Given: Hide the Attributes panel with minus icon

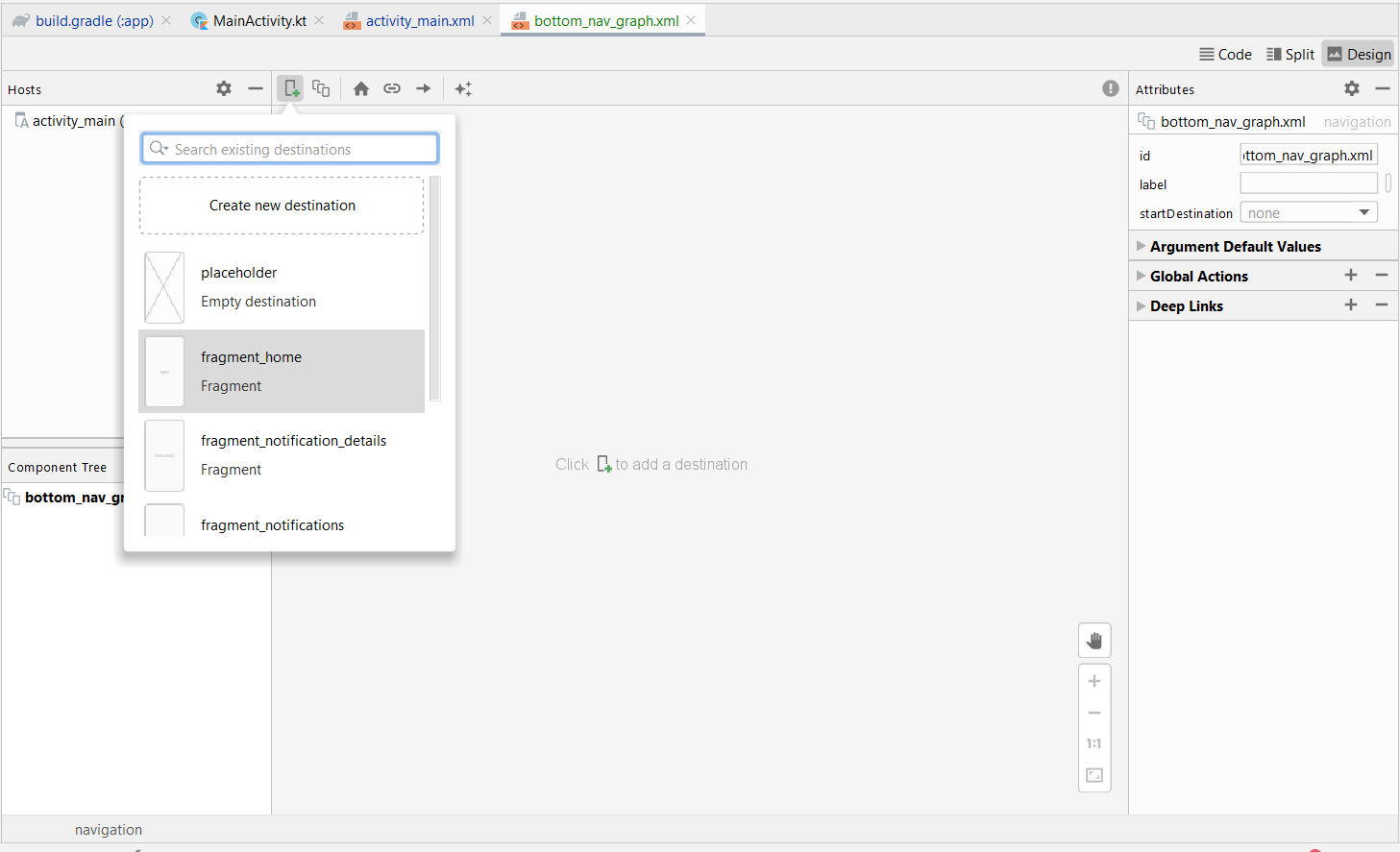Looking at the screenshot, I should point(1383,88).
